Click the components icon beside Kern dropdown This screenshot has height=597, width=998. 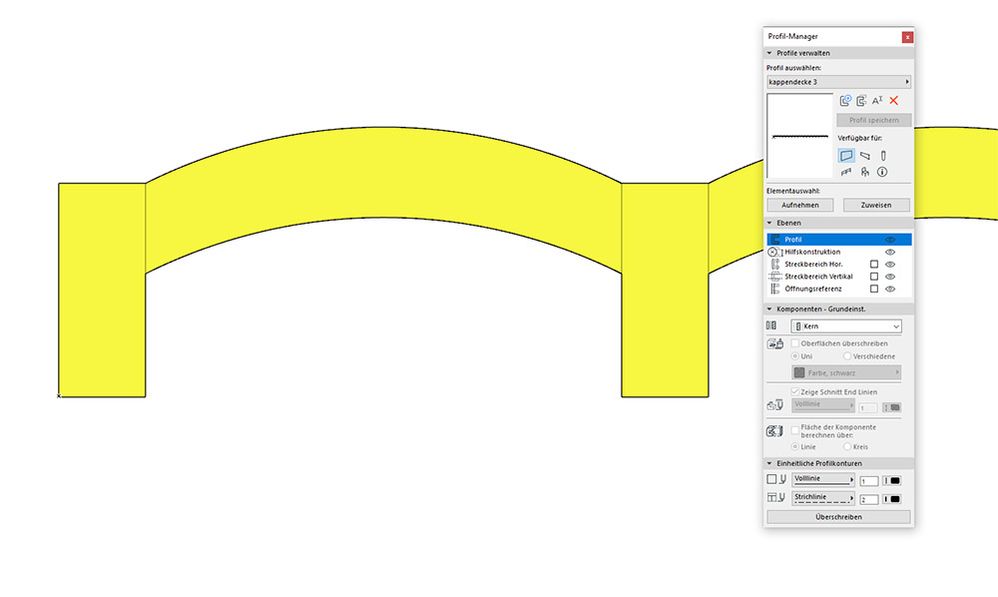click(x=771, y=326)
